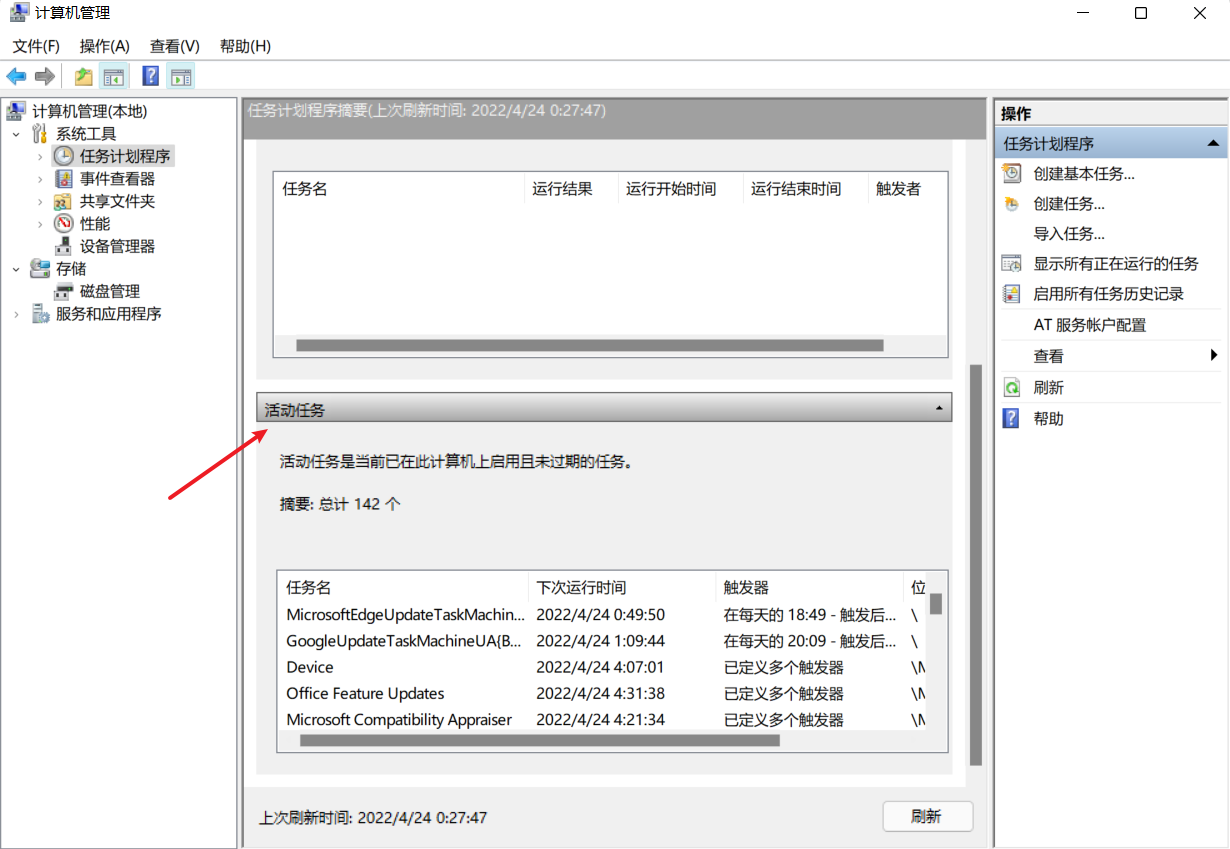Click the 帮助 question mark icon in actions
The height and width of the screenshot is (849, 1230).
click(x=1012, y=418)
